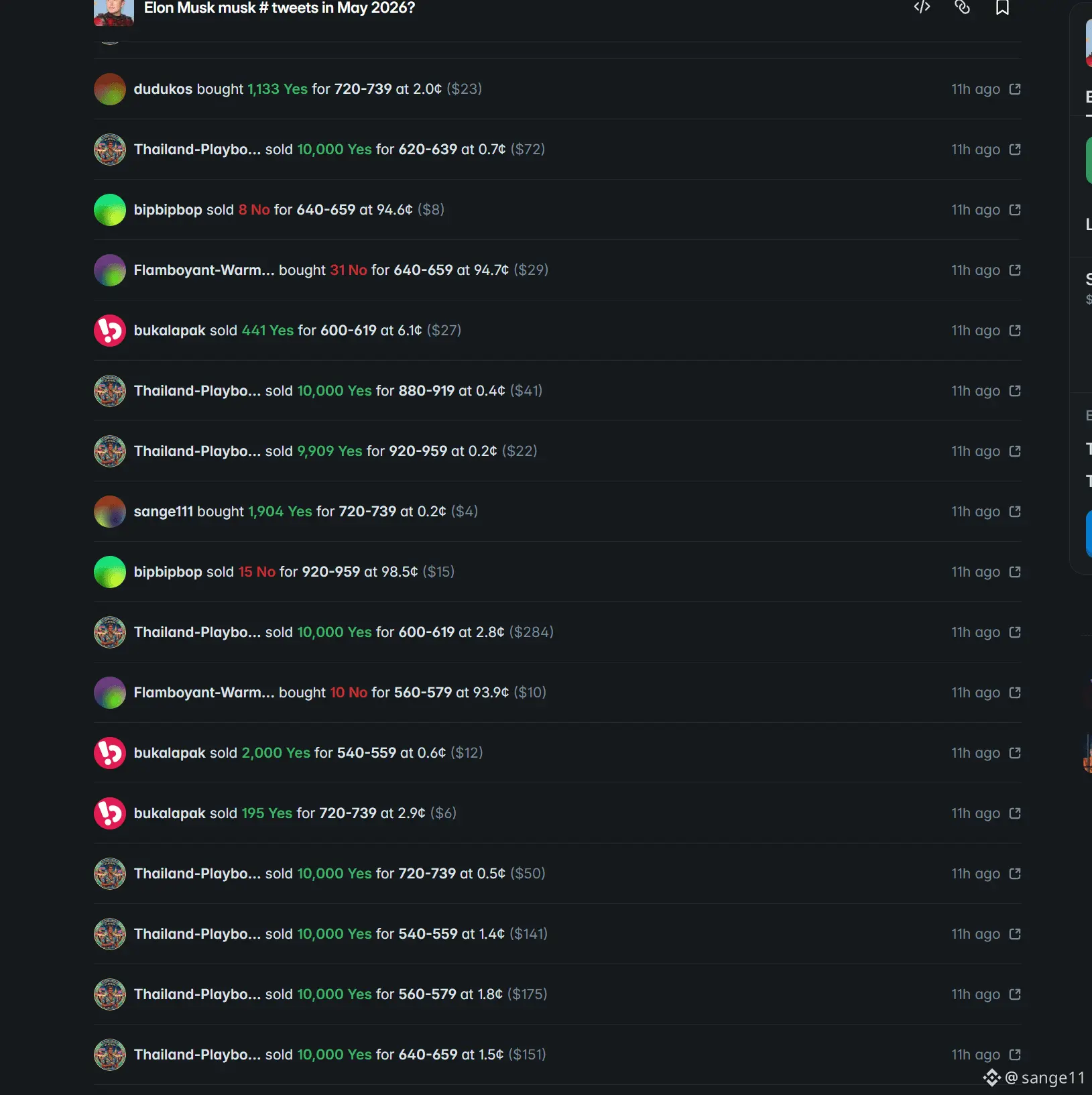
Task: Open the Elon Musk tweets market title
Action: click(280, 8)
